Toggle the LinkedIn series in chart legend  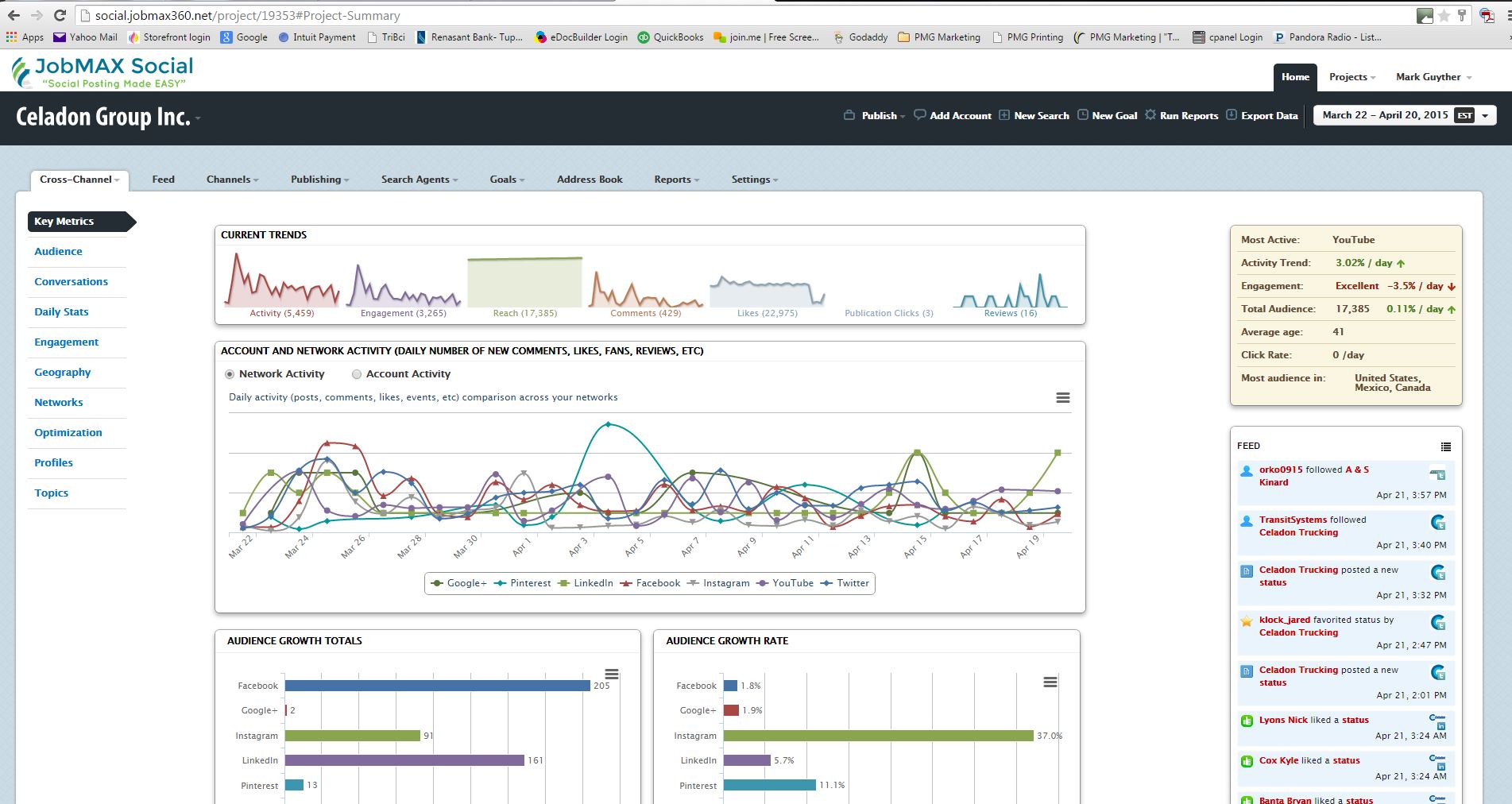pos(586,583)
